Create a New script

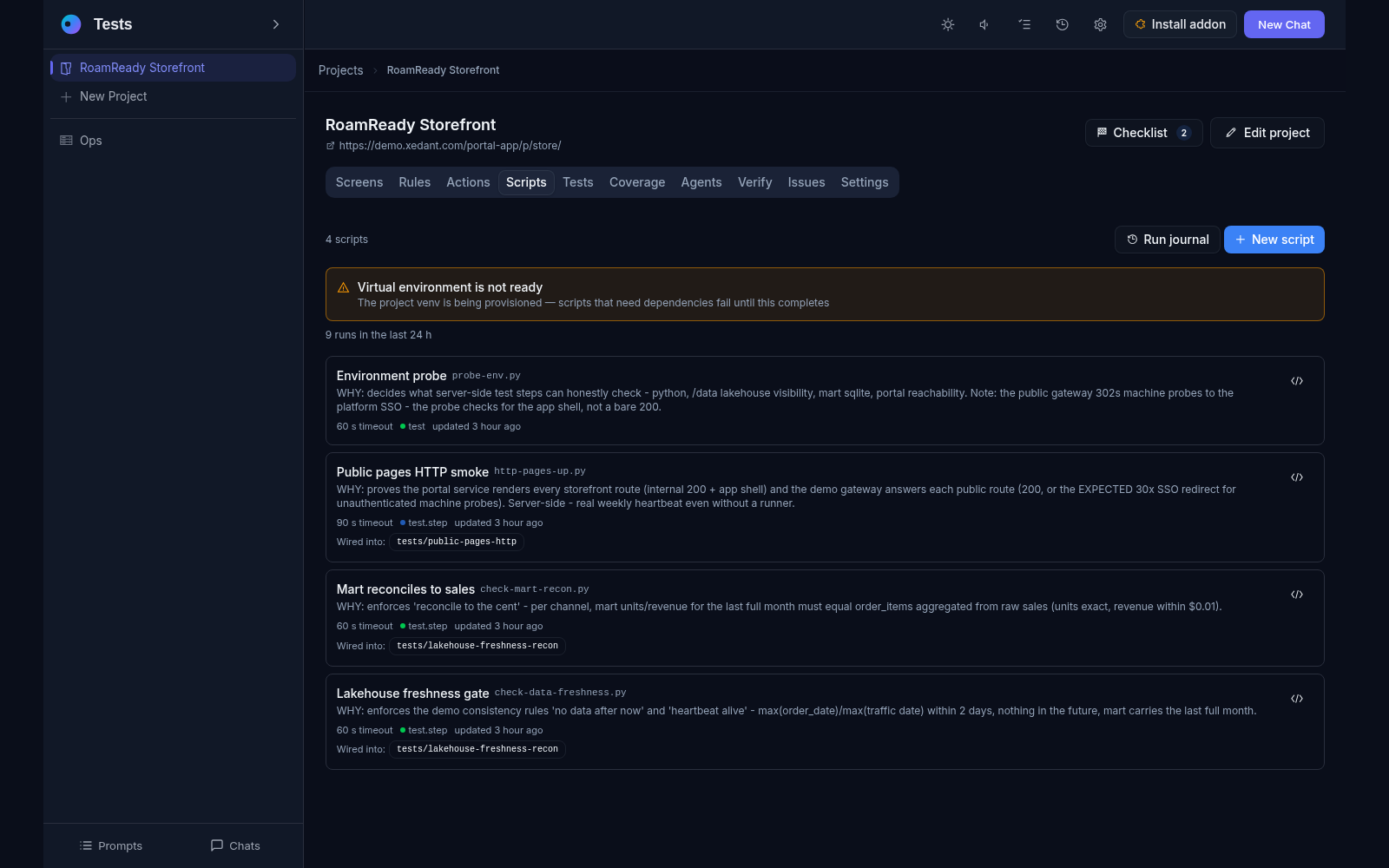(1274, 240)
